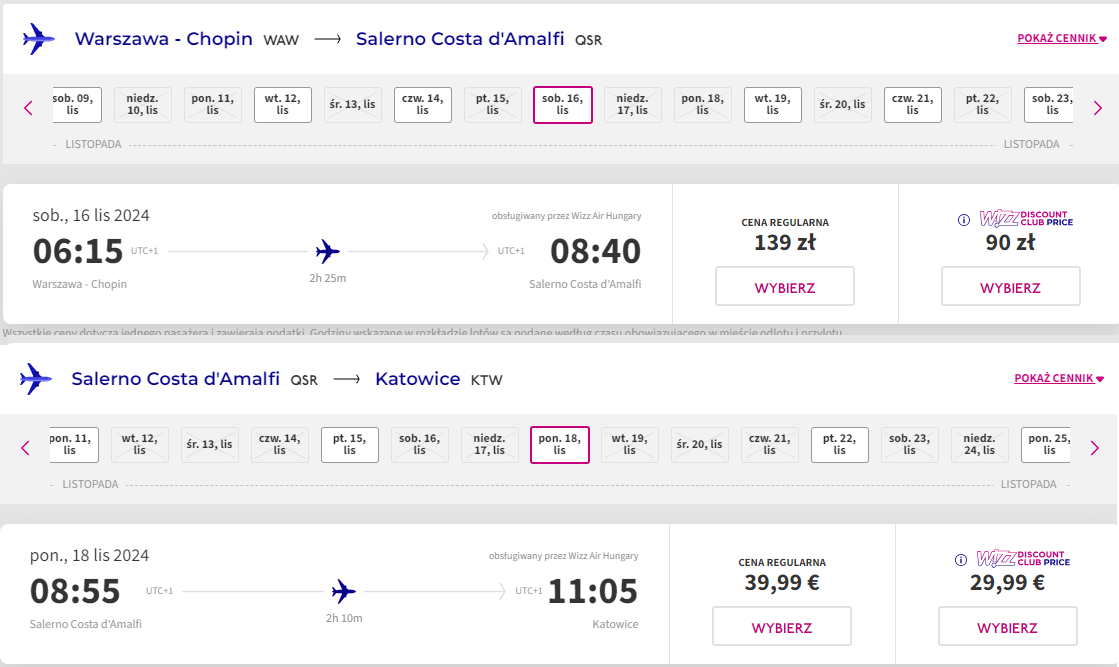Choose the 90 zł Discount Club fare
This screenshot has width=1119, height=667.
pos(1011,287)
